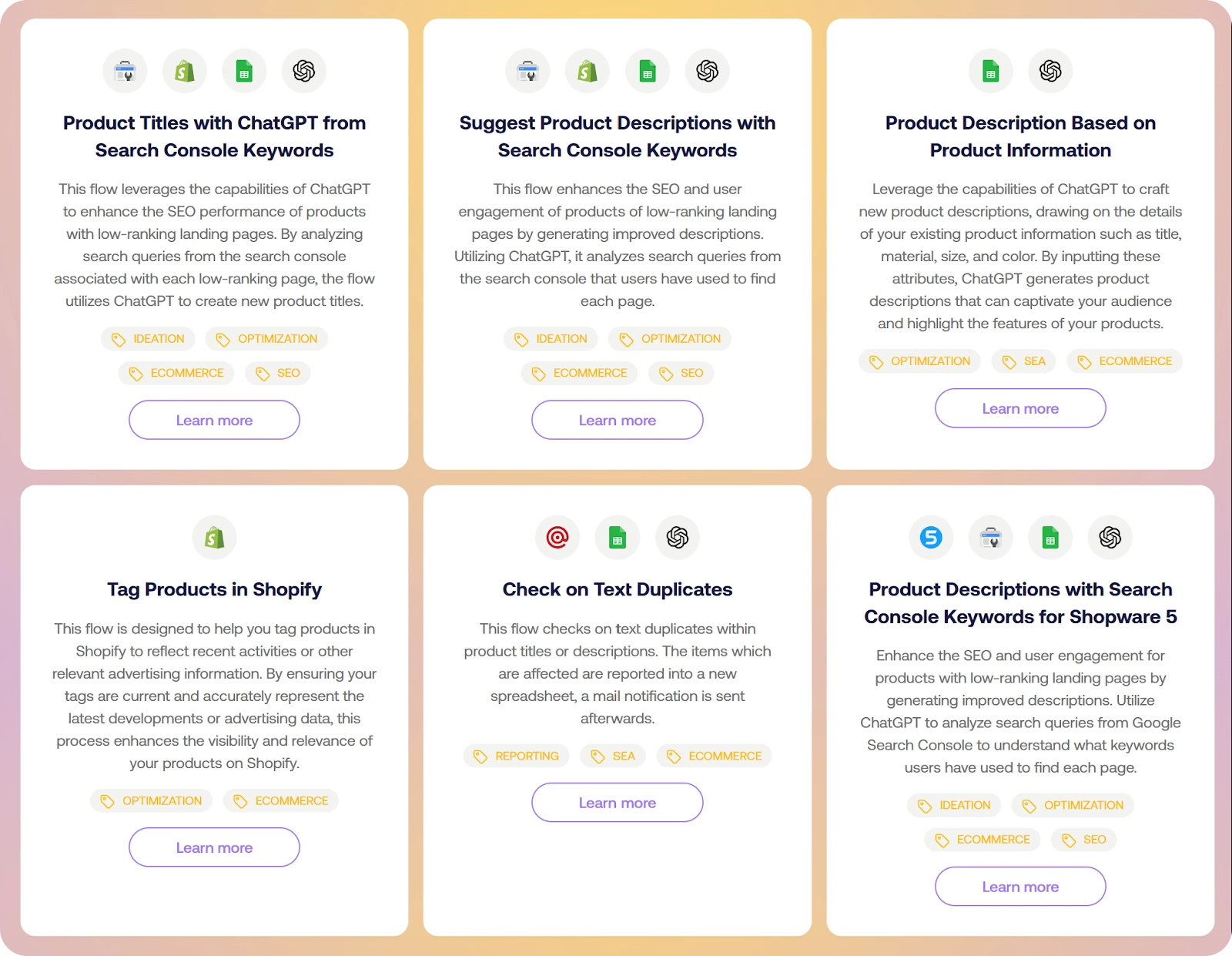The width and height of the screenshot is (1232, 956).
Task: Click the Google Sheets icon on Check on Text Duplicates
Action: [617, 538]
